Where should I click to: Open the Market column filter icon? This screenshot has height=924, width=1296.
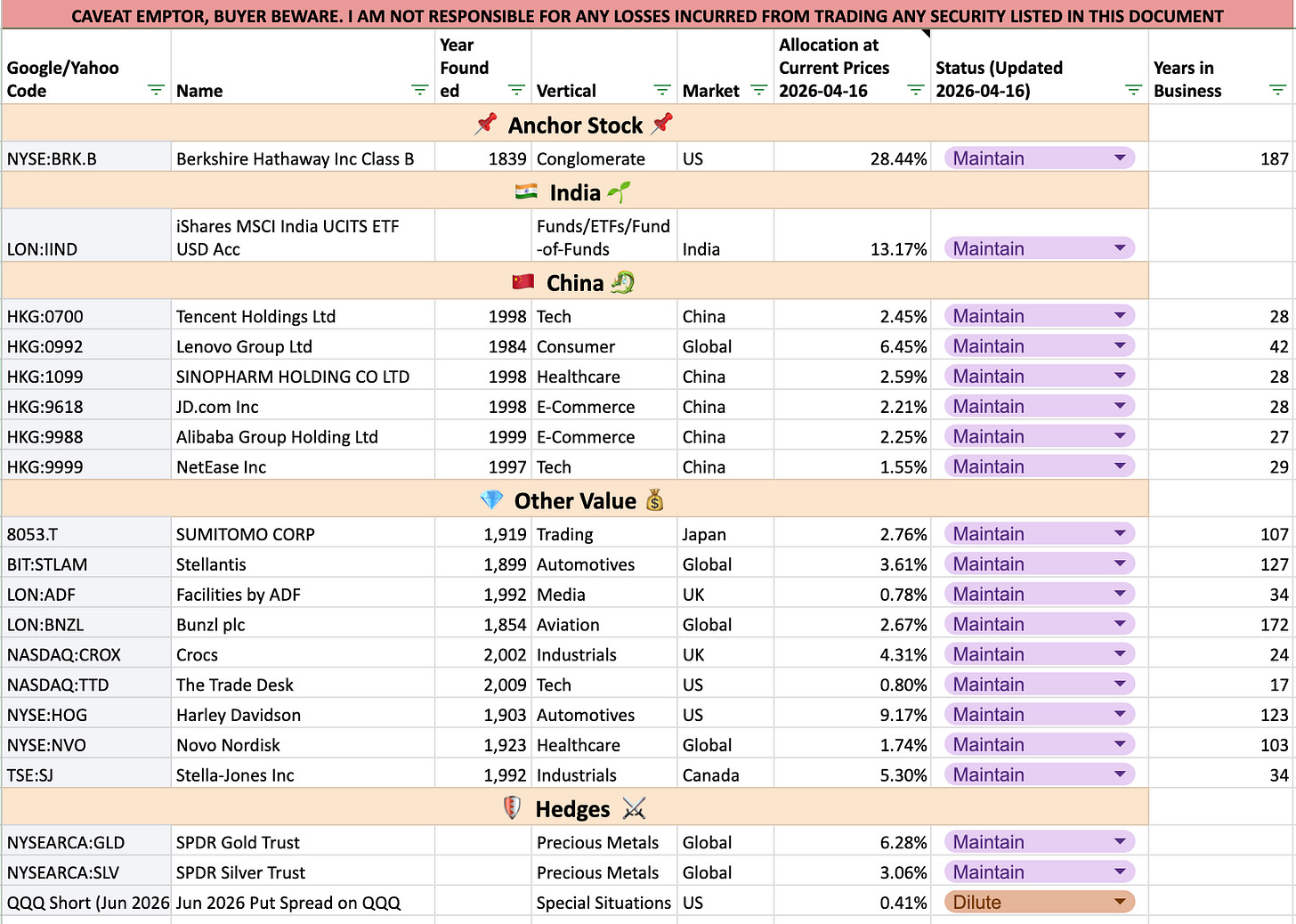click(759, 90)
